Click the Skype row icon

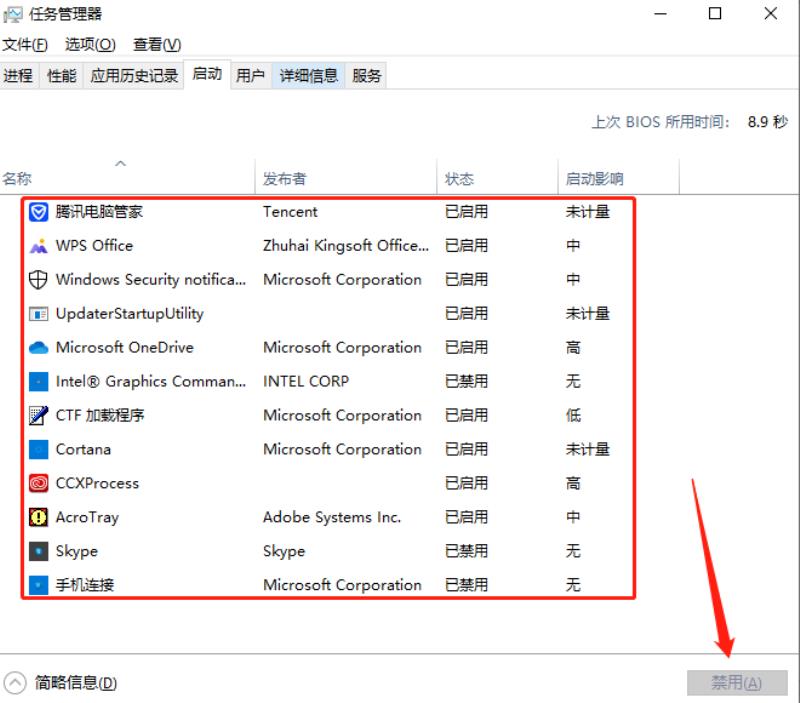coord(38,551)
